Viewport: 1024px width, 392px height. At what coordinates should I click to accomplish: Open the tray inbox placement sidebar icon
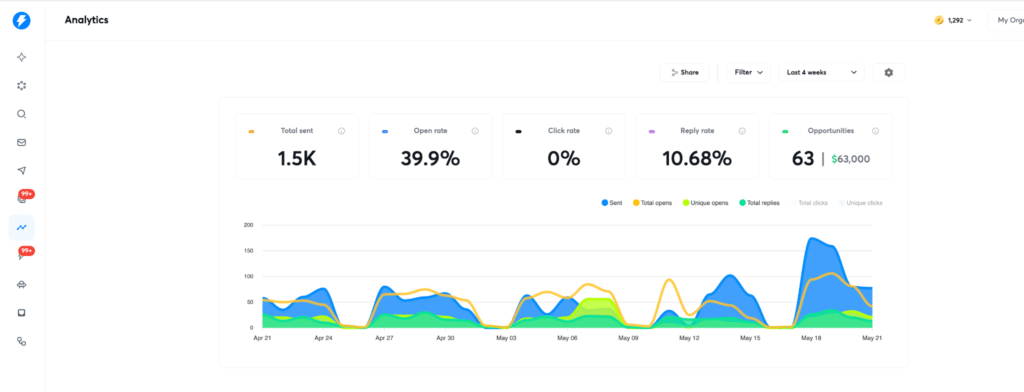(22, 313)
